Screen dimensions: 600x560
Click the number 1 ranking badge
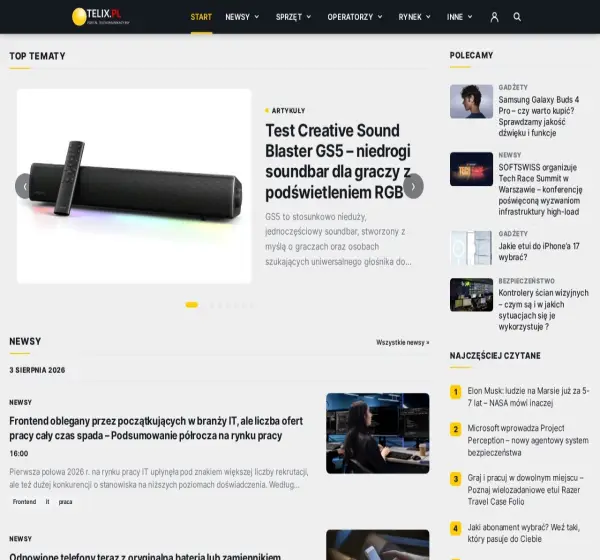coord(455,392)
